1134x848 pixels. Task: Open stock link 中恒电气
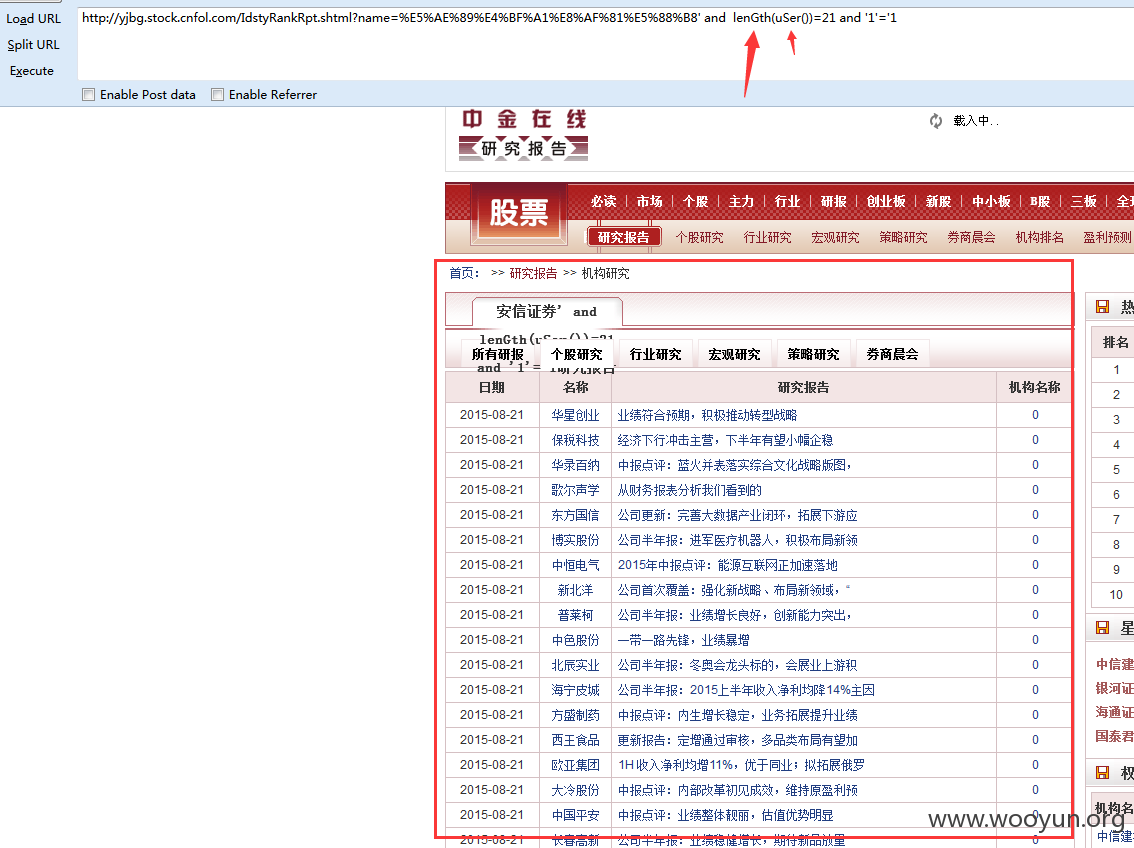pyautogui.click(x=576, y=565)
